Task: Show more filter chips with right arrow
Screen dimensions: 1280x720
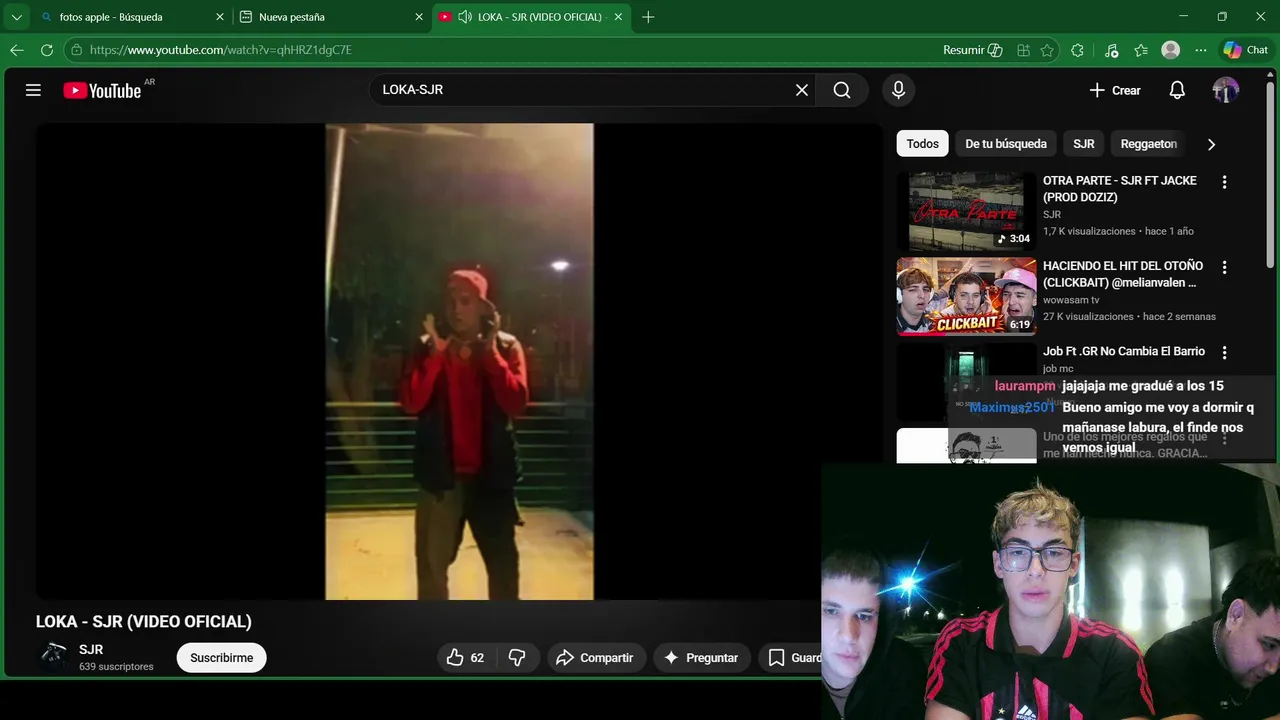Action: pos(1211,144)
